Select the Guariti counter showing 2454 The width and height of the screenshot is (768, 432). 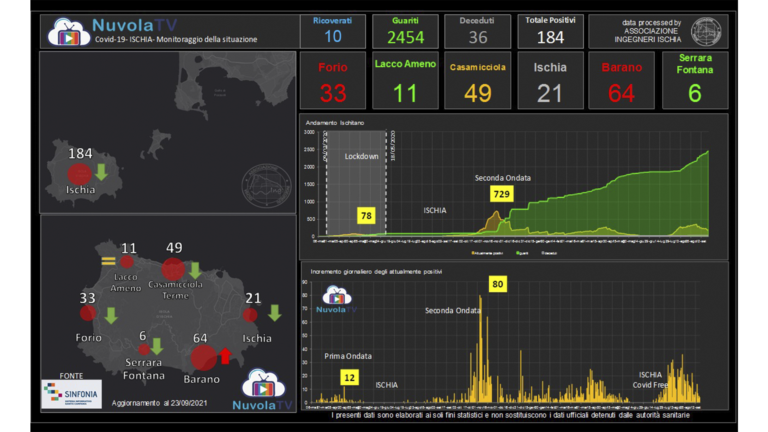pos(406,31)
